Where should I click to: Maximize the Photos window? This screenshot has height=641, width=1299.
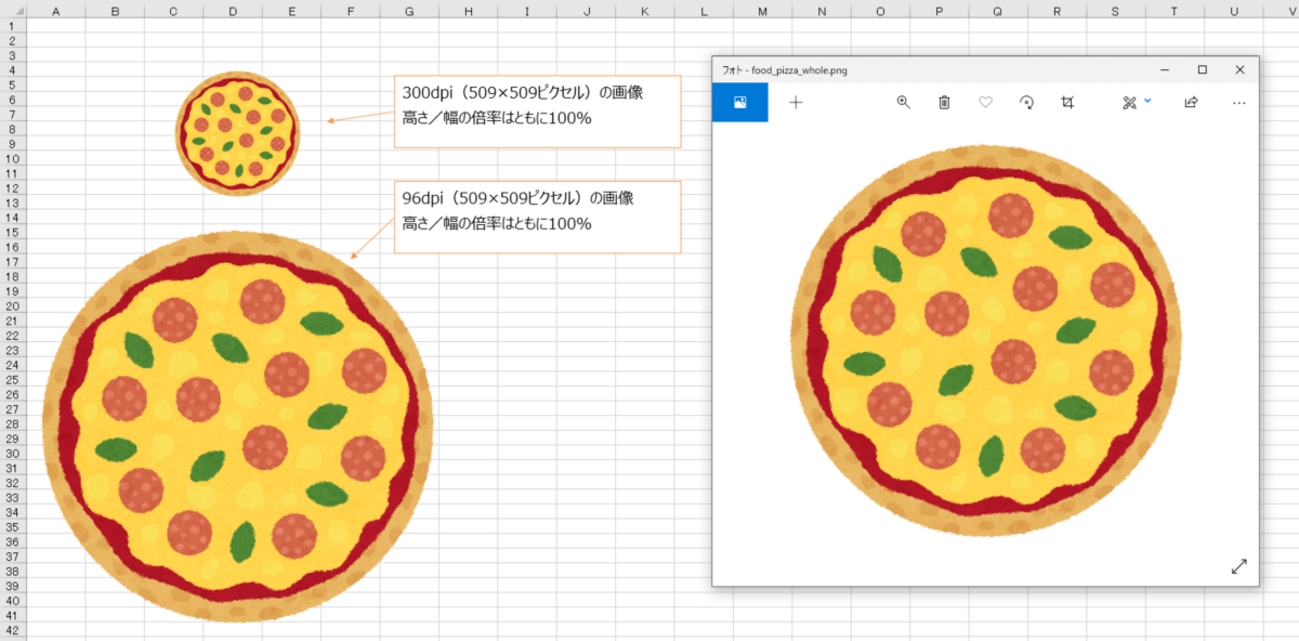tap(1202, 70)
